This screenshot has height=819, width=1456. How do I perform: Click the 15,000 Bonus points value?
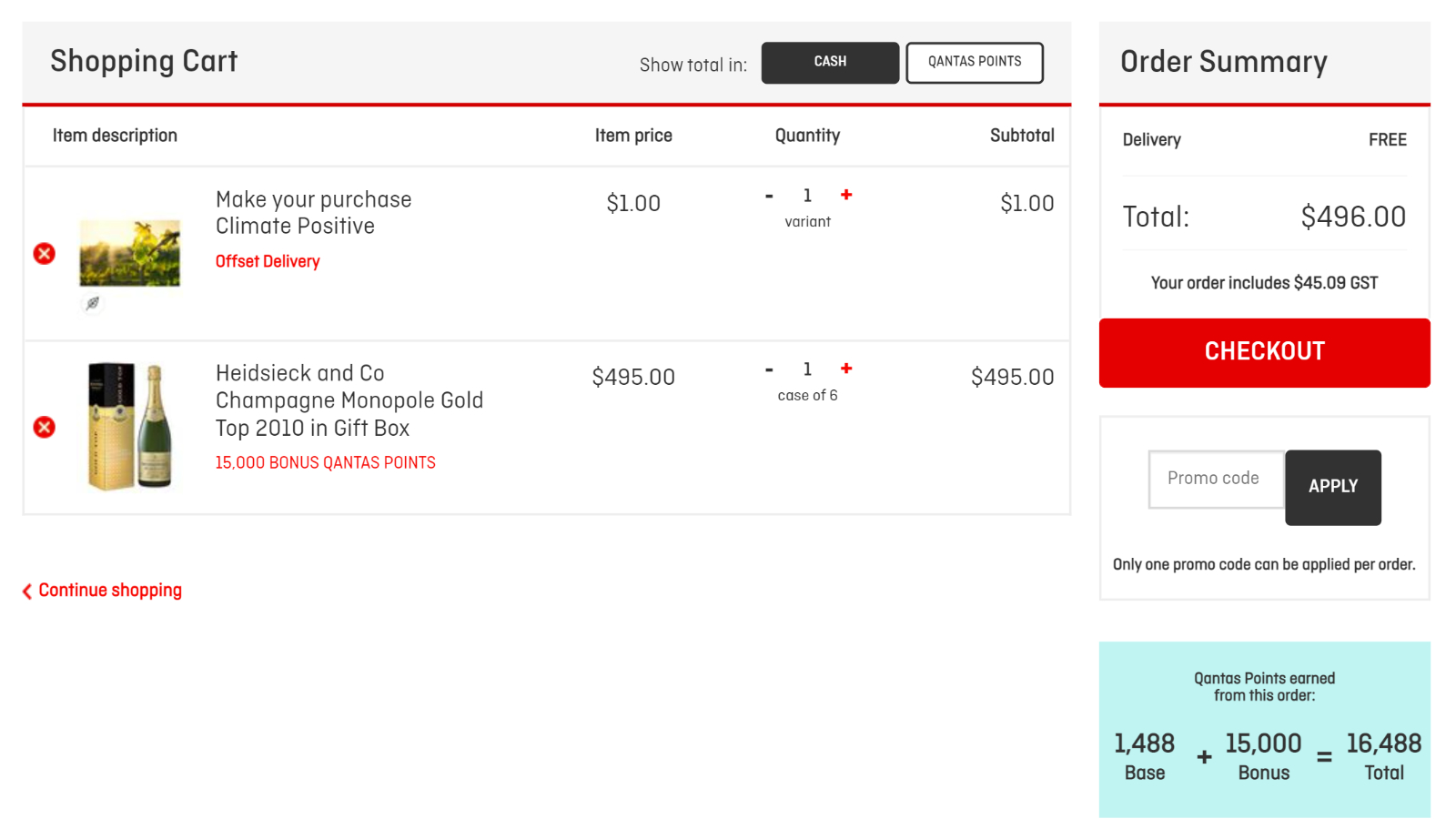(1263, 743)
